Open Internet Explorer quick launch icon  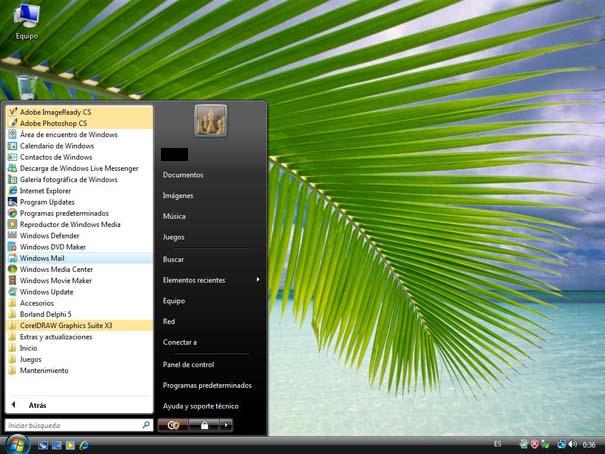click(x=84, y=446)
